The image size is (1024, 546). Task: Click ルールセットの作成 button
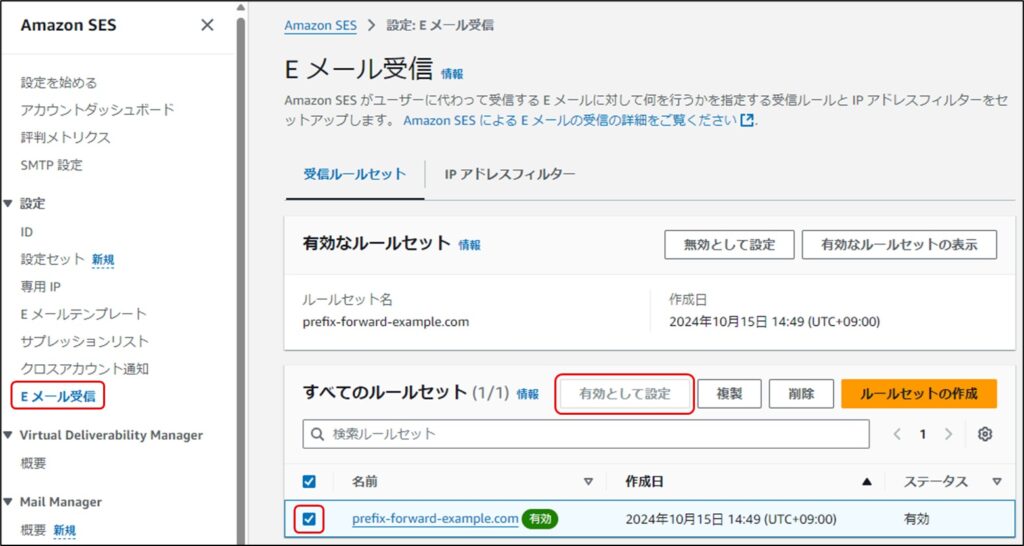pyautogui.click(x=918, y=393)
